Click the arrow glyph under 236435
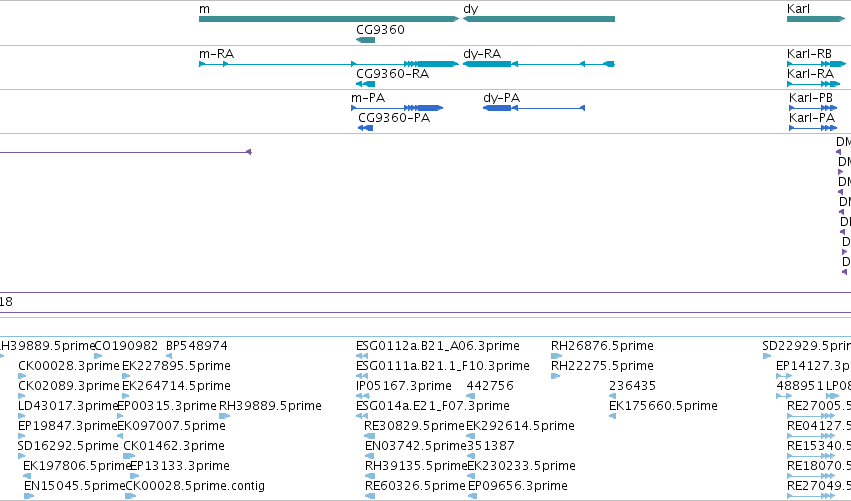This screenshot has height=501, width=851. [x=612, y=396]
